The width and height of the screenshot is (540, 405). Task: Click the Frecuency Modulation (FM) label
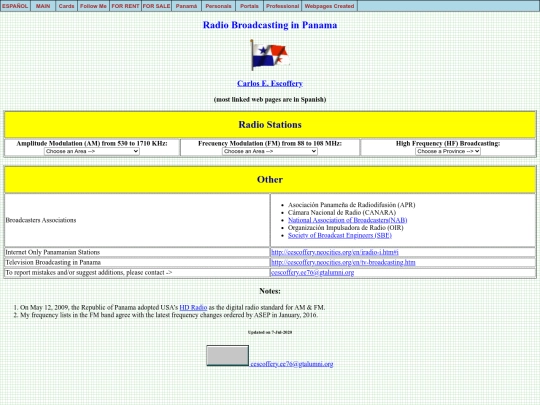click(x=270, y=143)
